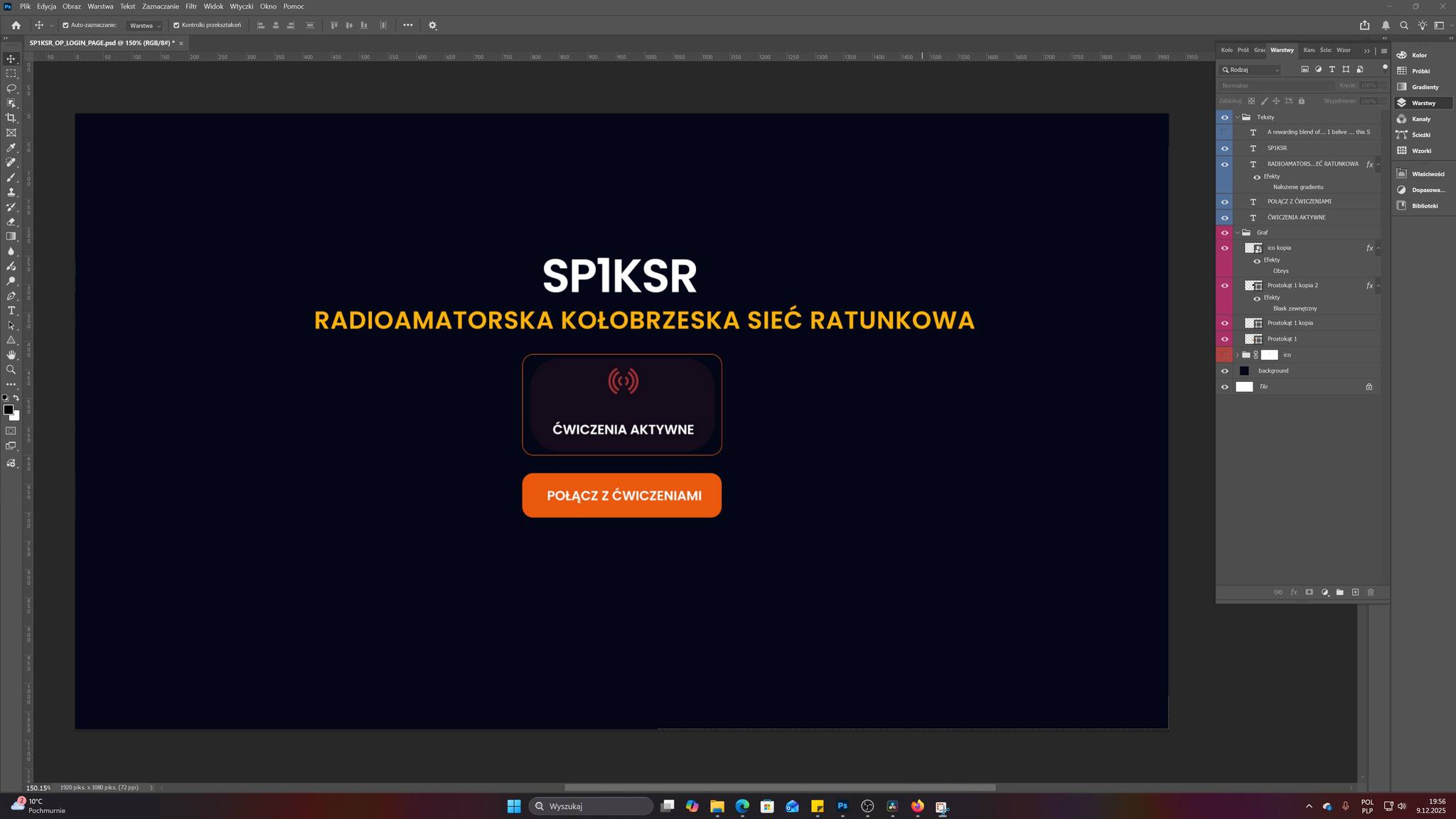
Task: Toggle the Auto-zaznaczanie checkbox
Action: [x=65, y=26]
